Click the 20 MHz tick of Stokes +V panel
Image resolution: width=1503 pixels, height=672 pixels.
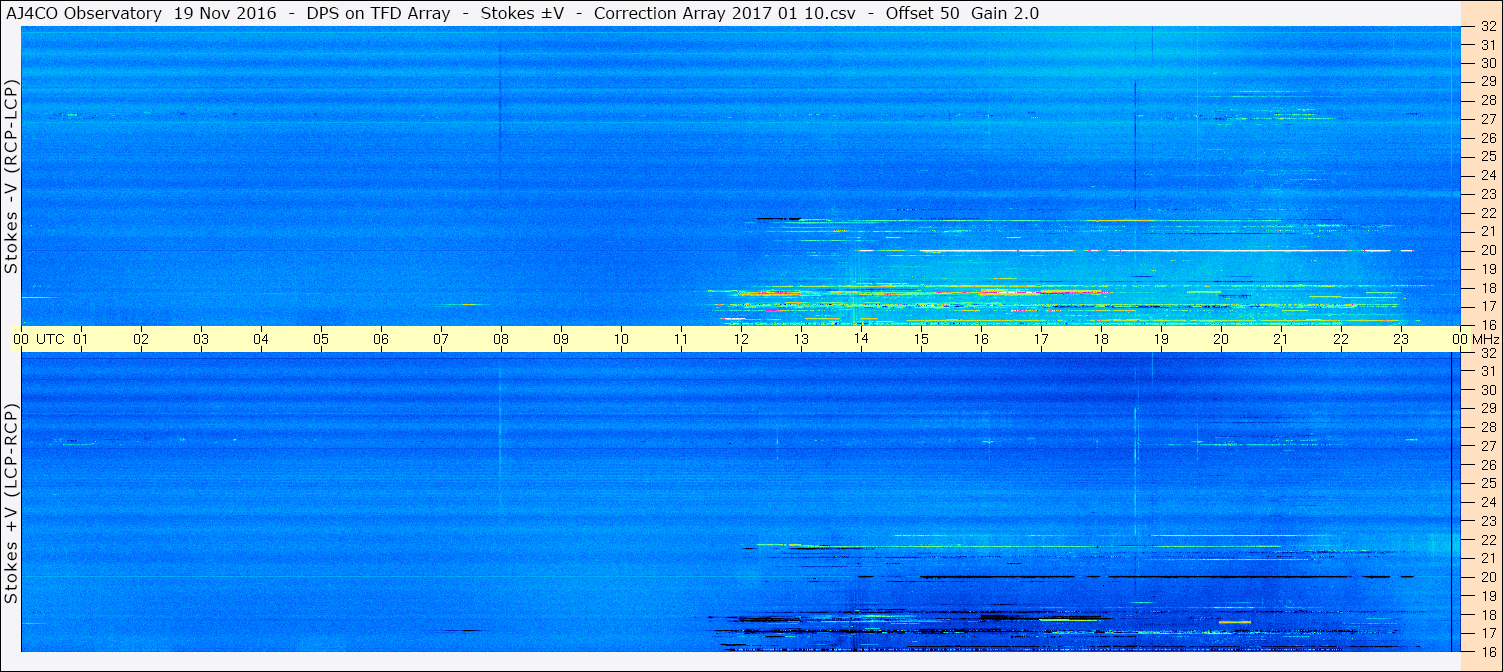click(1487, 577)
